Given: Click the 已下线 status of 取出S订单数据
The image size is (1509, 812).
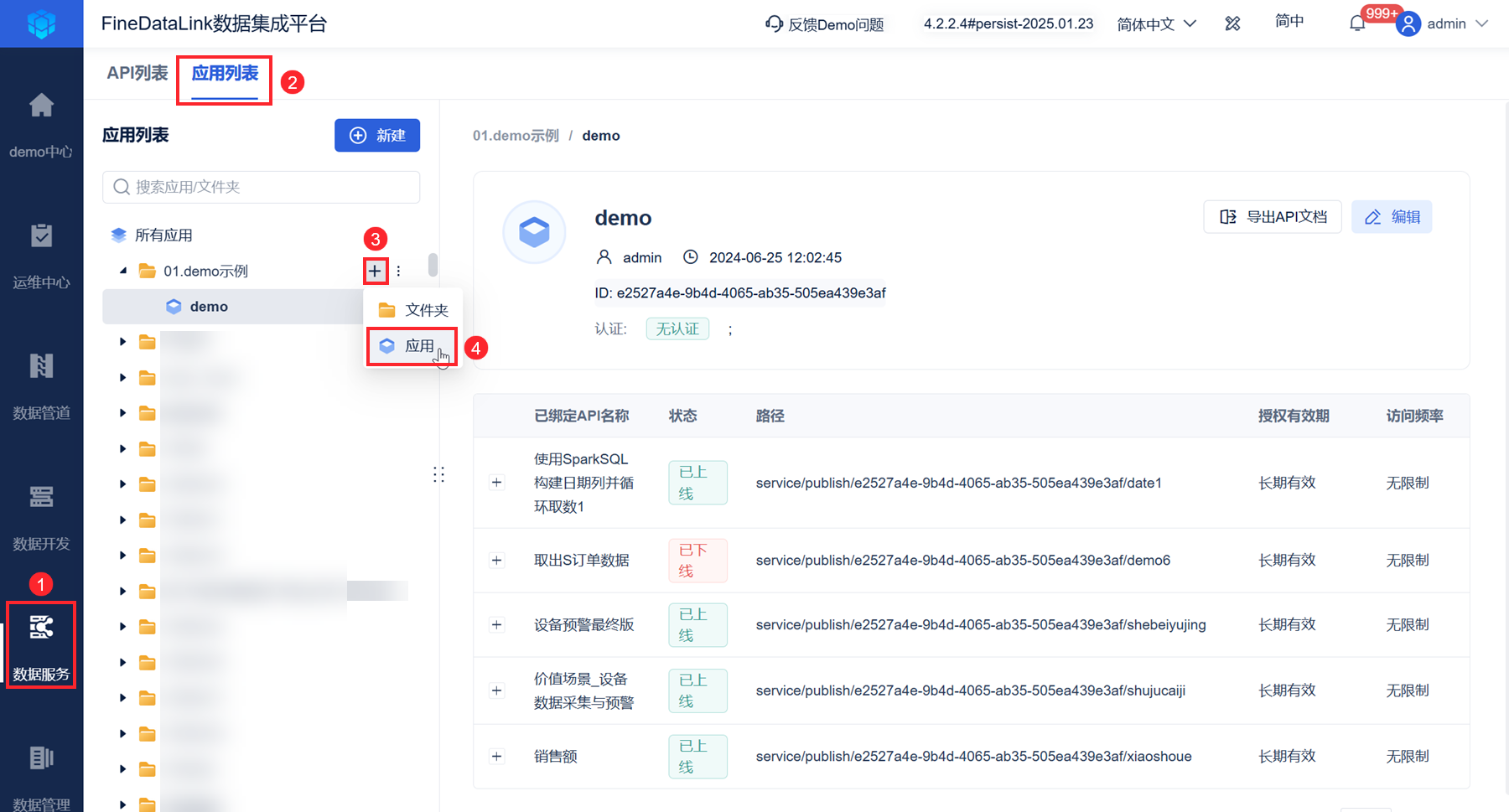Looking at the screenshot, I should click(x=697, y=561).
